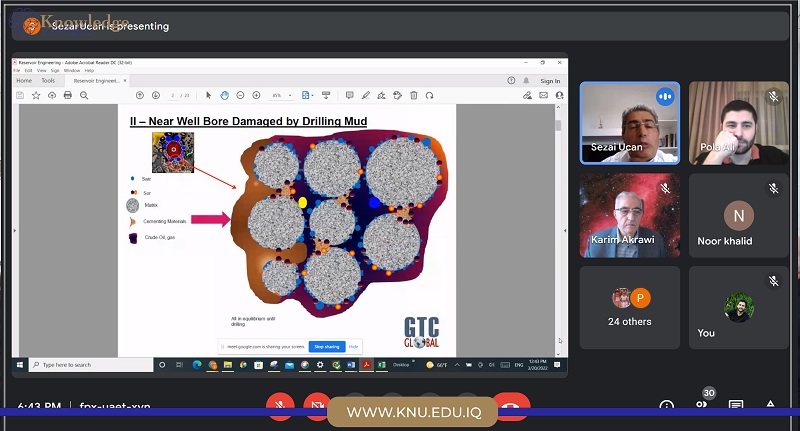Hide the screen sharing notice

(x=354, y=347)
